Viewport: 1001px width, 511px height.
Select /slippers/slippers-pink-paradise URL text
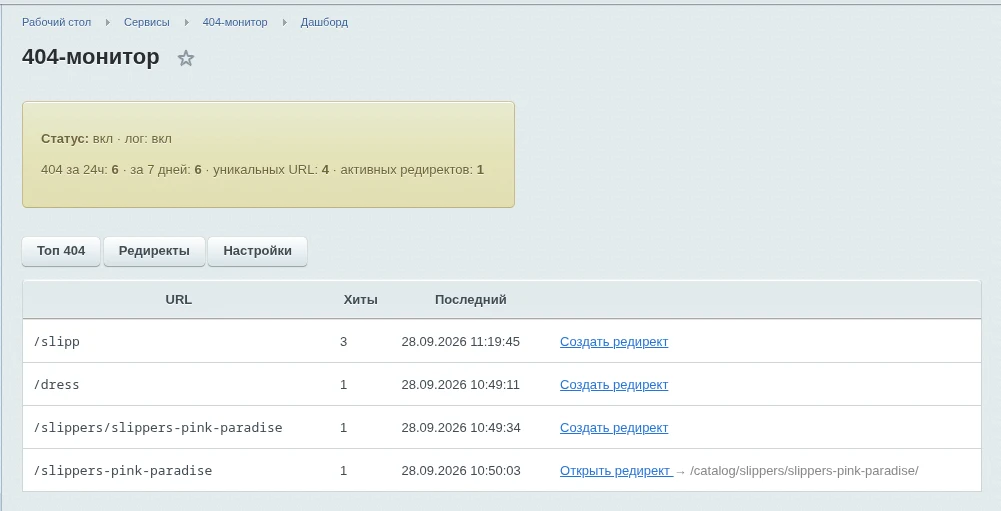coord(158,427)
